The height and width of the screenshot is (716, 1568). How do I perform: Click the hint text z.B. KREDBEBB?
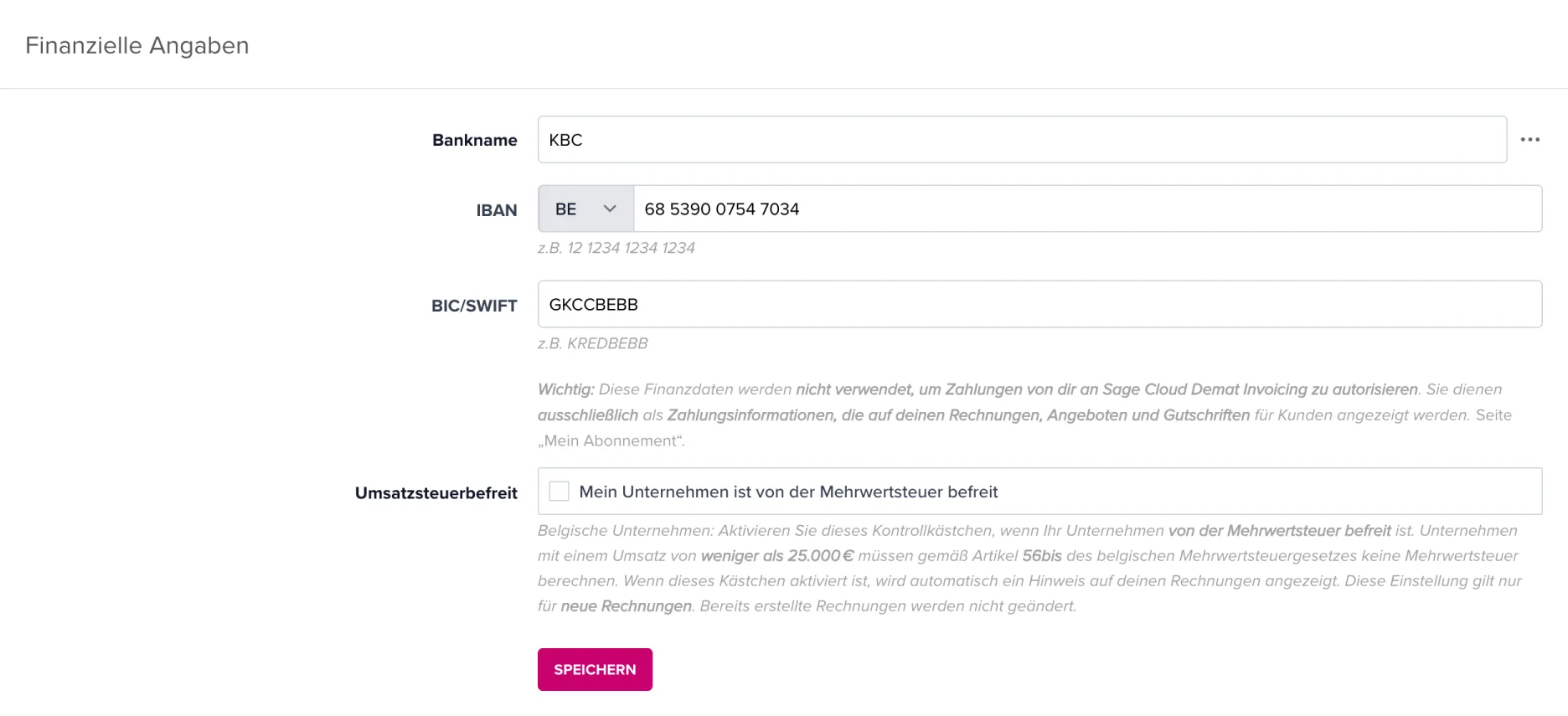coord(593,343)
